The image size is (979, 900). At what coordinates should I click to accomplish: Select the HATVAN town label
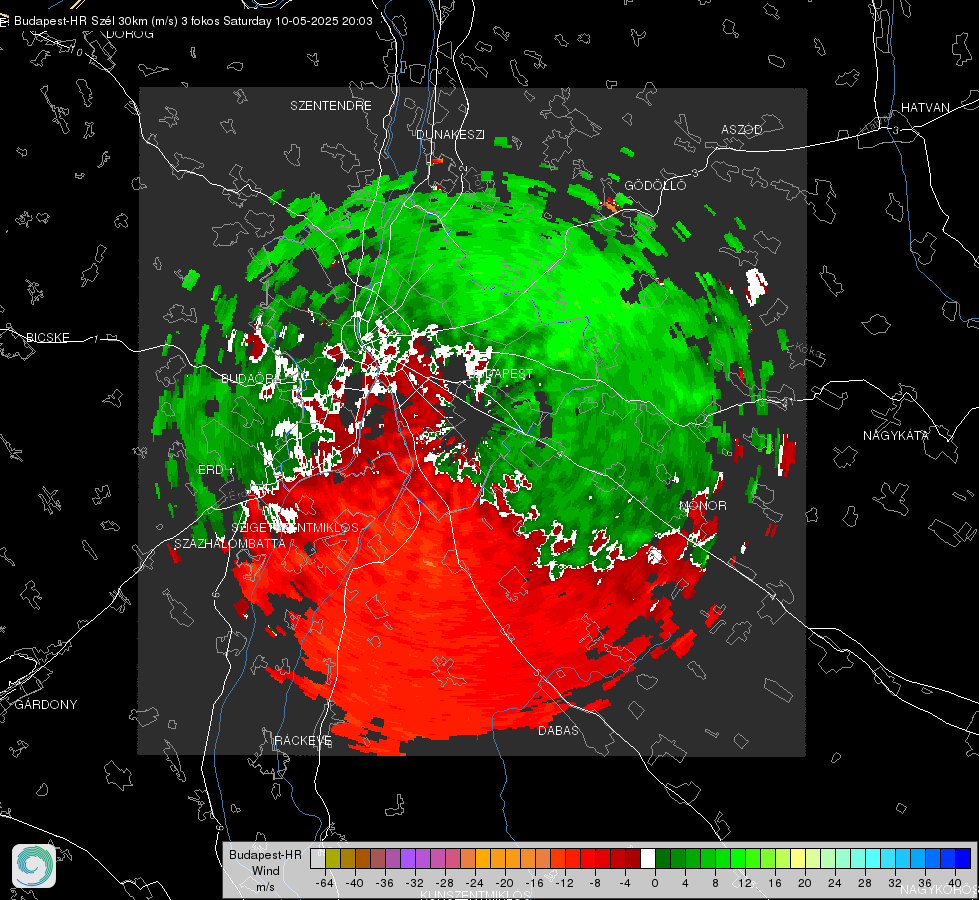(x=925, y=107)
